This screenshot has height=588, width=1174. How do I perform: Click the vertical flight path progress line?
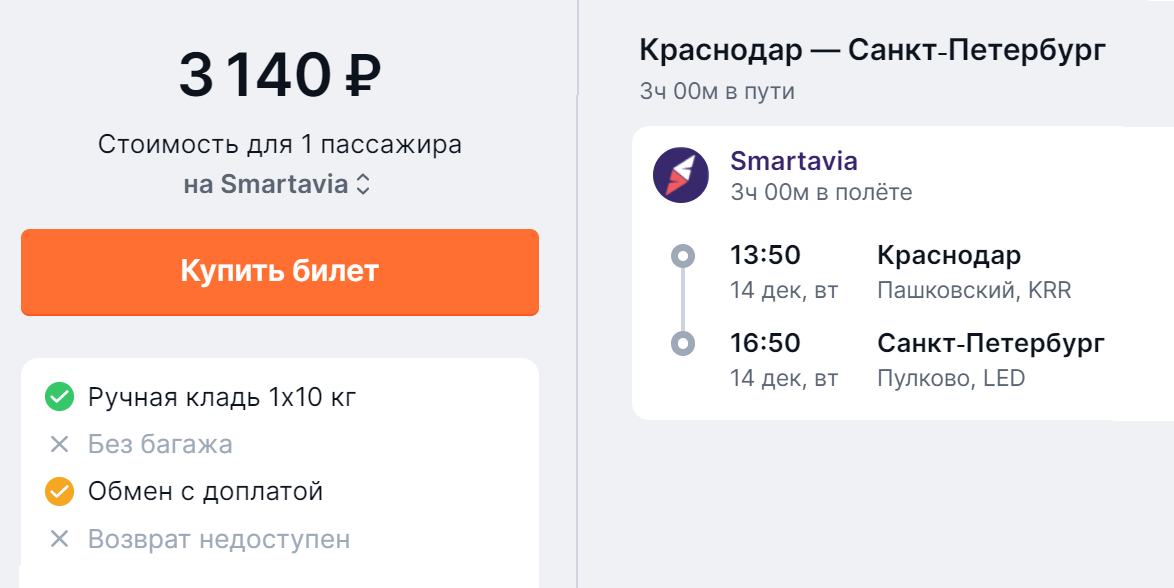tap(685, 300)
